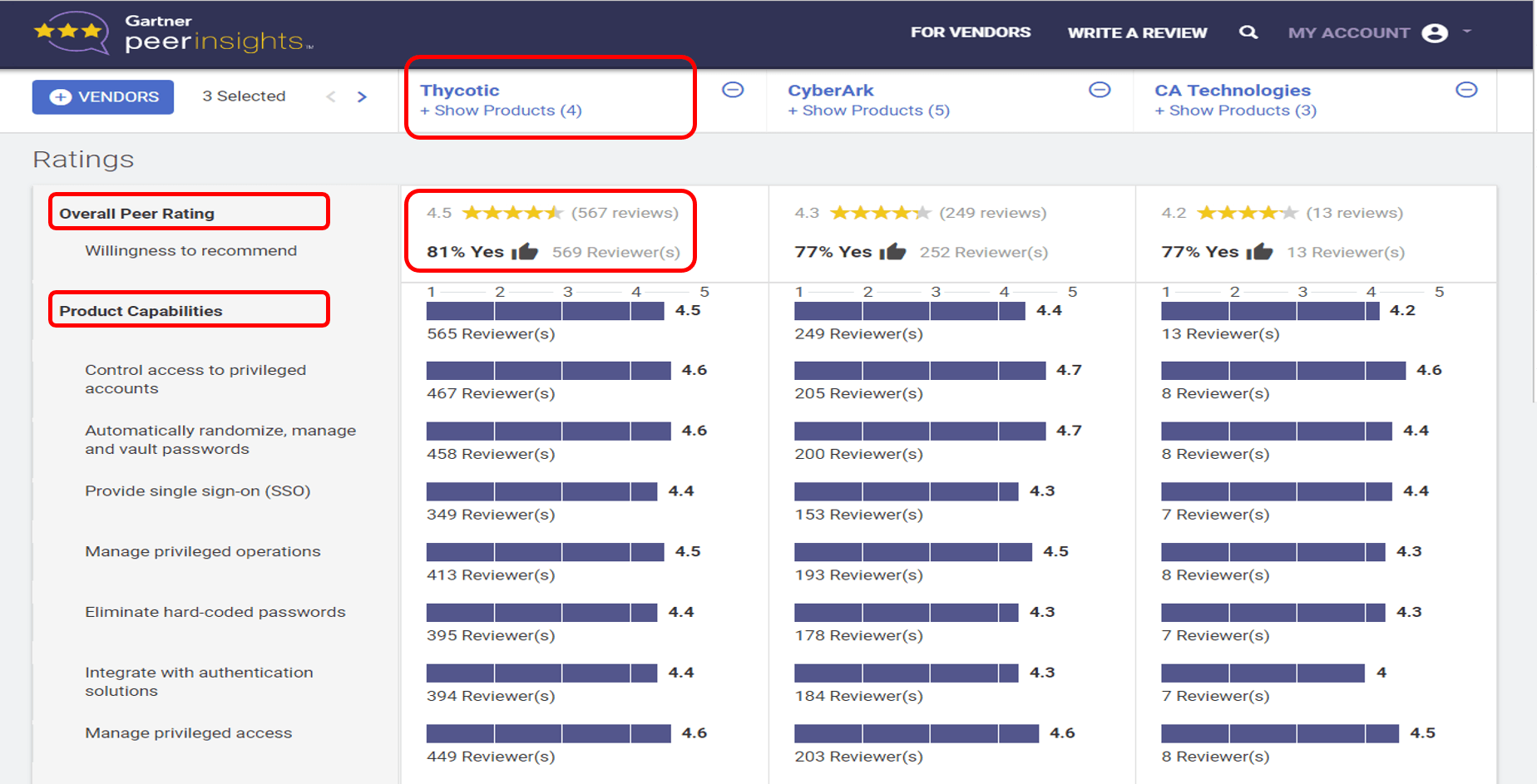This screenshot has height=784, width=1537.
Task: Click CA Technologies 4.2 star rating
Action: (x=1248, y=213)
